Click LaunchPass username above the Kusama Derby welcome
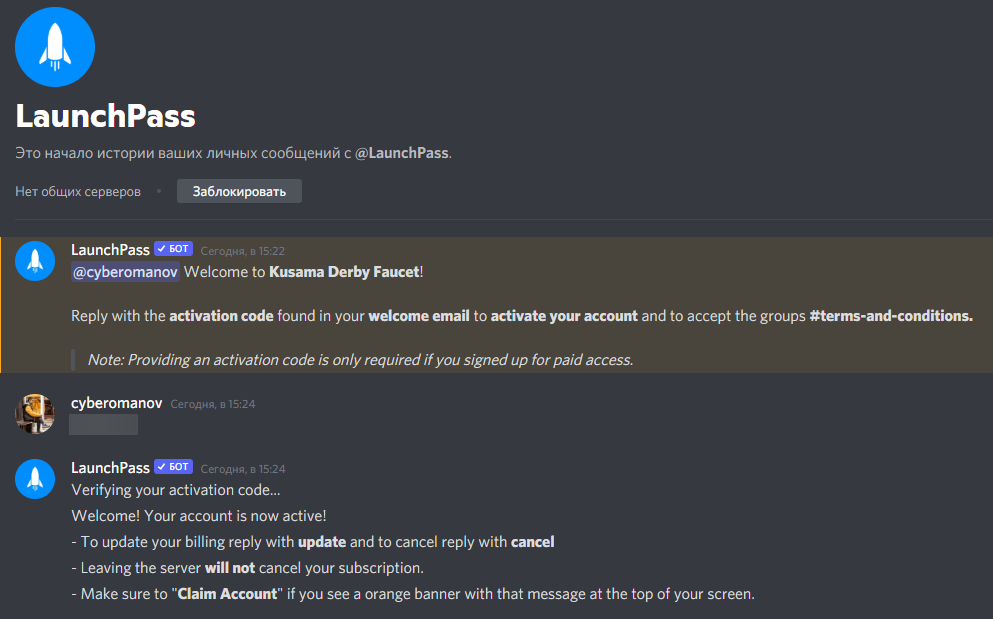Image resolution: width=993 pixels, height=619 pixels. 110,250
